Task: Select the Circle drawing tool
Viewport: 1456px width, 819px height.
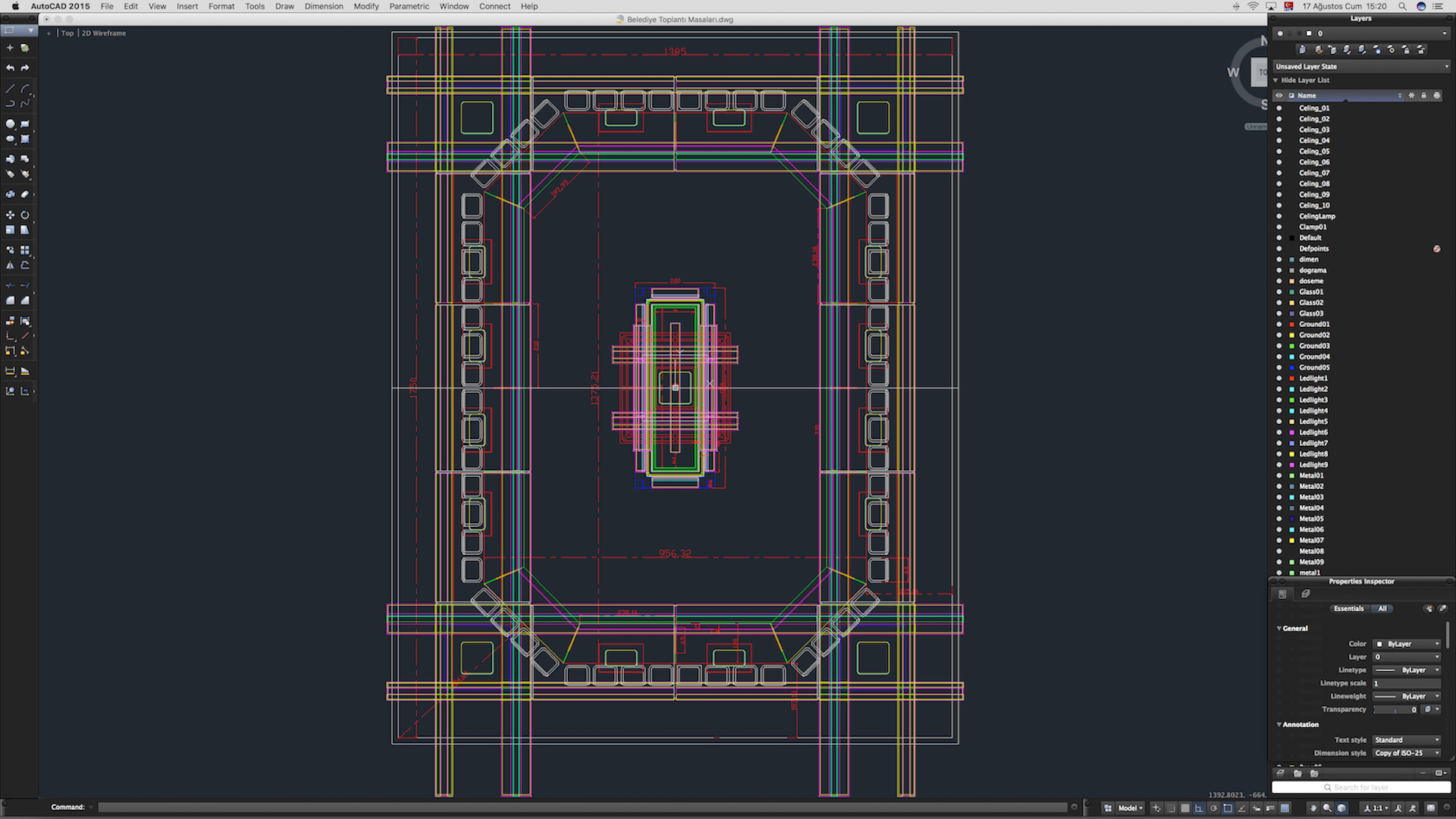Action: tap(10, 124)
